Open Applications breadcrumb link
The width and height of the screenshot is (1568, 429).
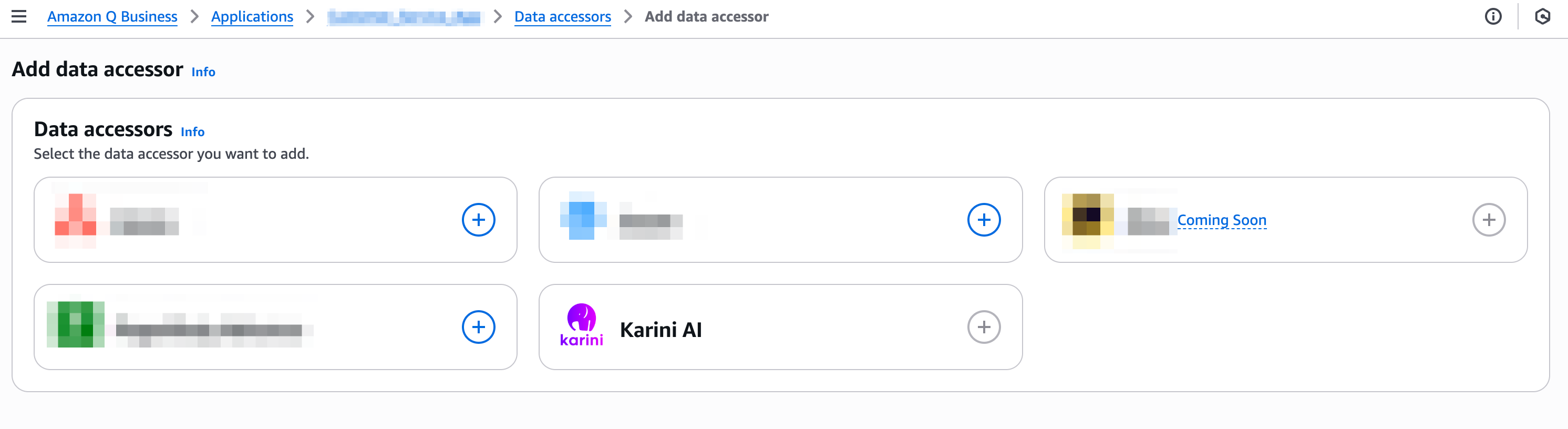point(252,16)
